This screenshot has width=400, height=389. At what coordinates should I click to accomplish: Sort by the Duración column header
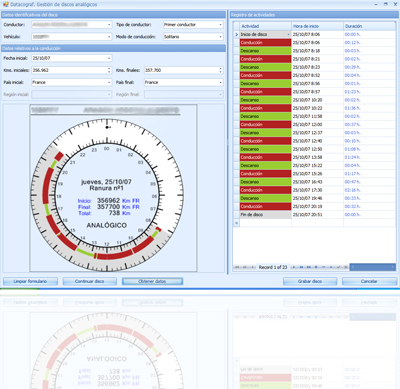pos(369,26)
